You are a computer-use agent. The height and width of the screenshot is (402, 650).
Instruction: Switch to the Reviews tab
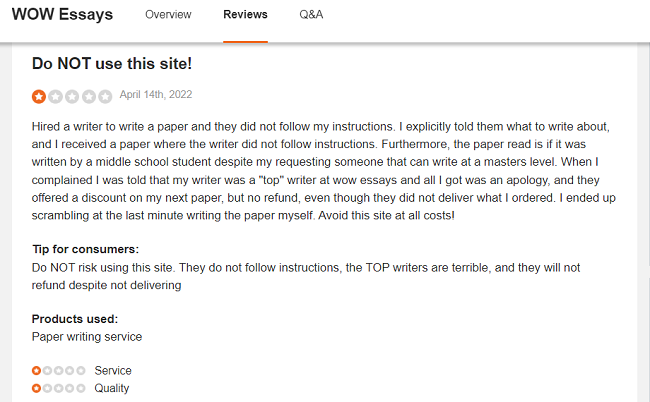pos(245,15)
